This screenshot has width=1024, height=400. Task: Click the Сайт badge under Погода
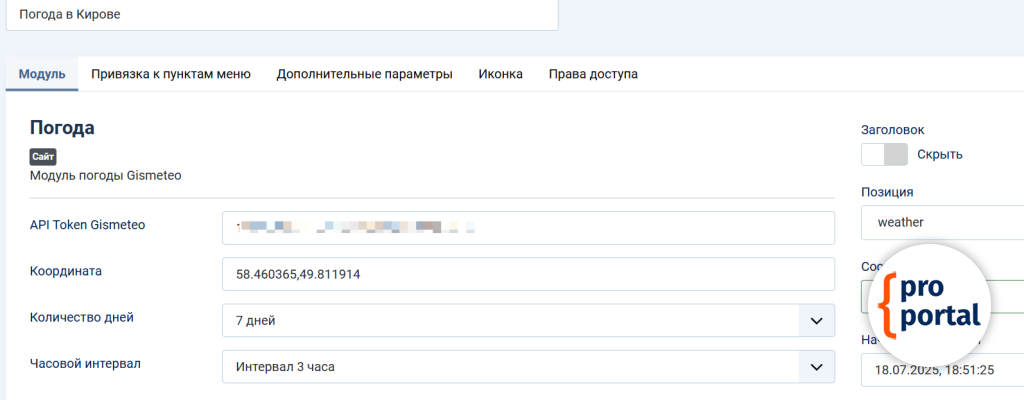click(43, 157)
